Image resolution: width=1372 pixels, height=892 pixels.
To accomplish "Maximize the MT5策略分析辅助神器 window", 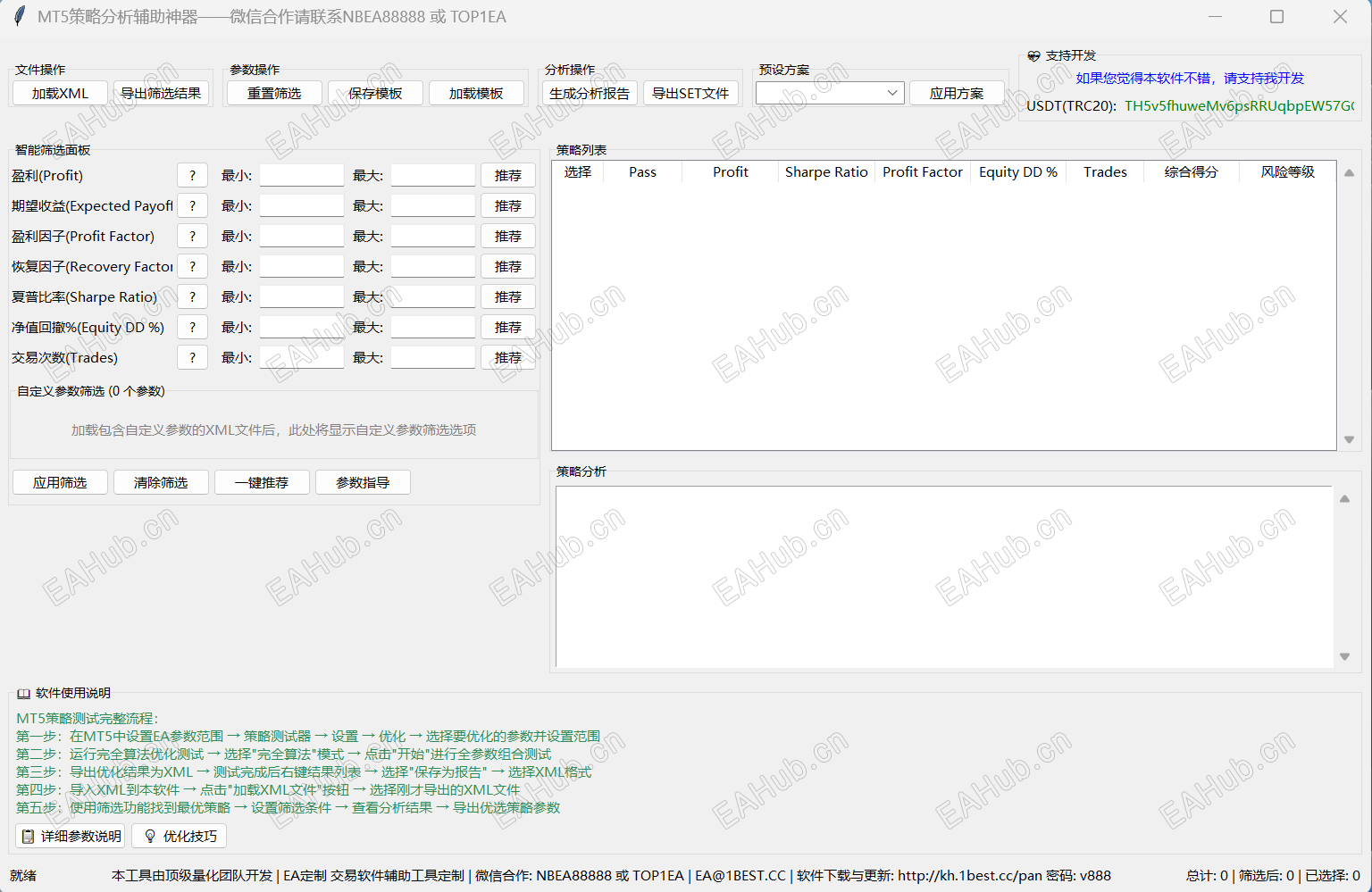I will click(x=1276, y=17).
